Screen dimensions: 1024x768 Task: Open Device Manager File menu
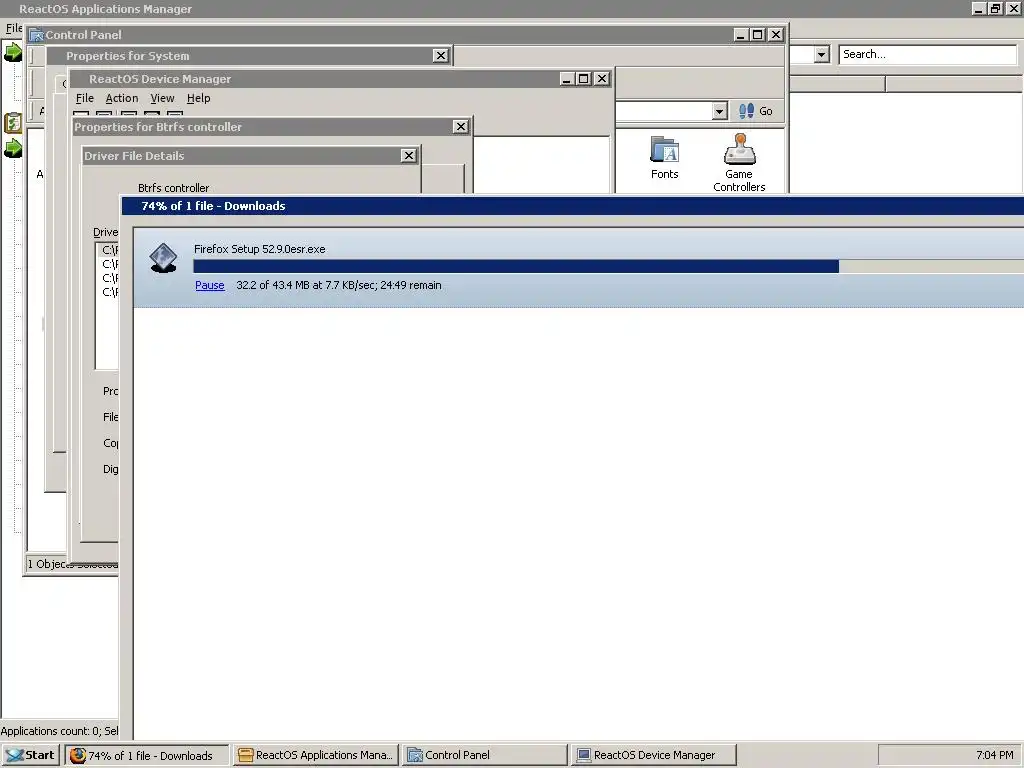tap(85, 98)
